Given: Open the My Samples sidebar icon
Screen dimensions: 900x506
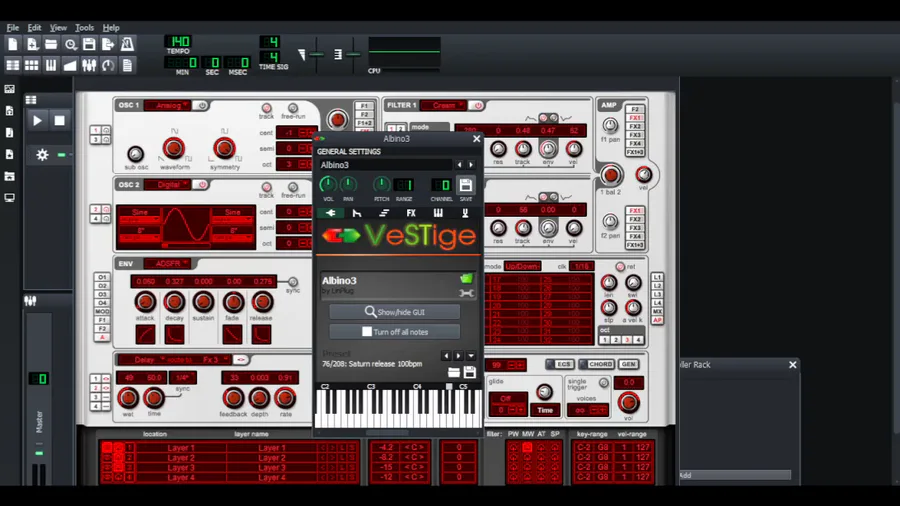Looking at the screenshot, I should (x=9, y=133).
